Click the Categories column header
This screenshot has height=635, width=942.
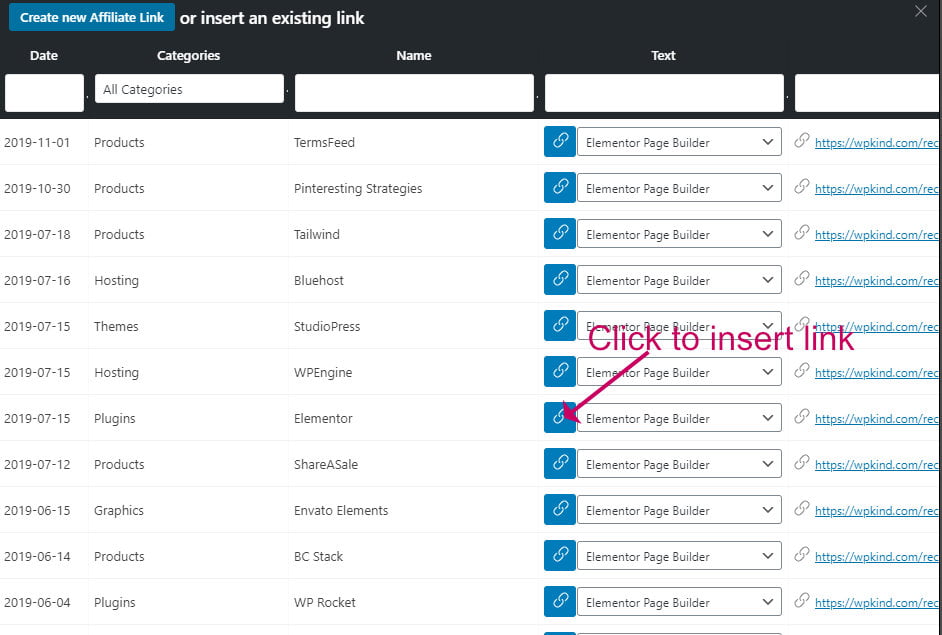(x=189, y=55)
